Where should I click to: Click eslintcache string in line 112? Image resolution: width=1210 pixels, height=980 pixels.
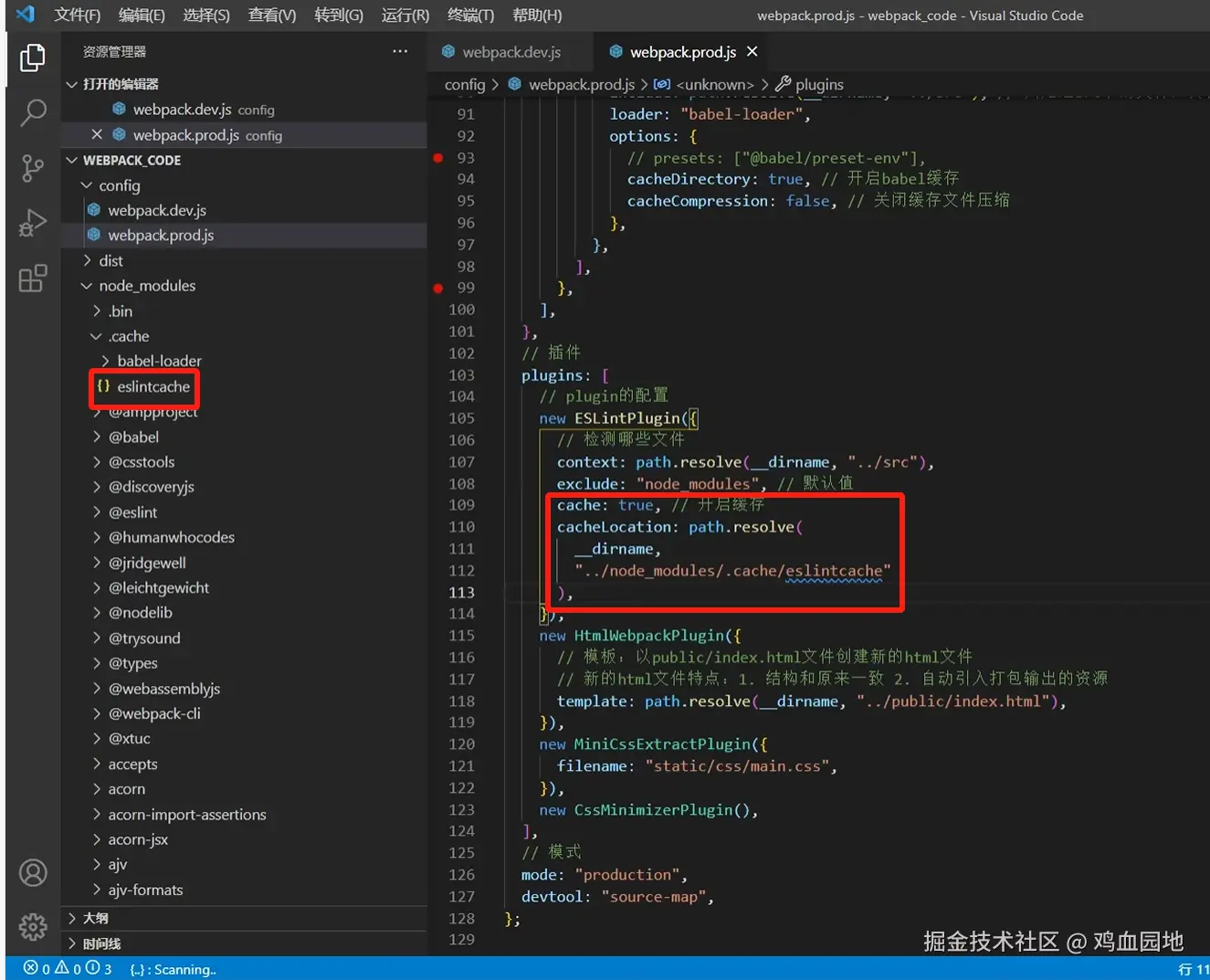pyautogui.click(x=834, y=571)
